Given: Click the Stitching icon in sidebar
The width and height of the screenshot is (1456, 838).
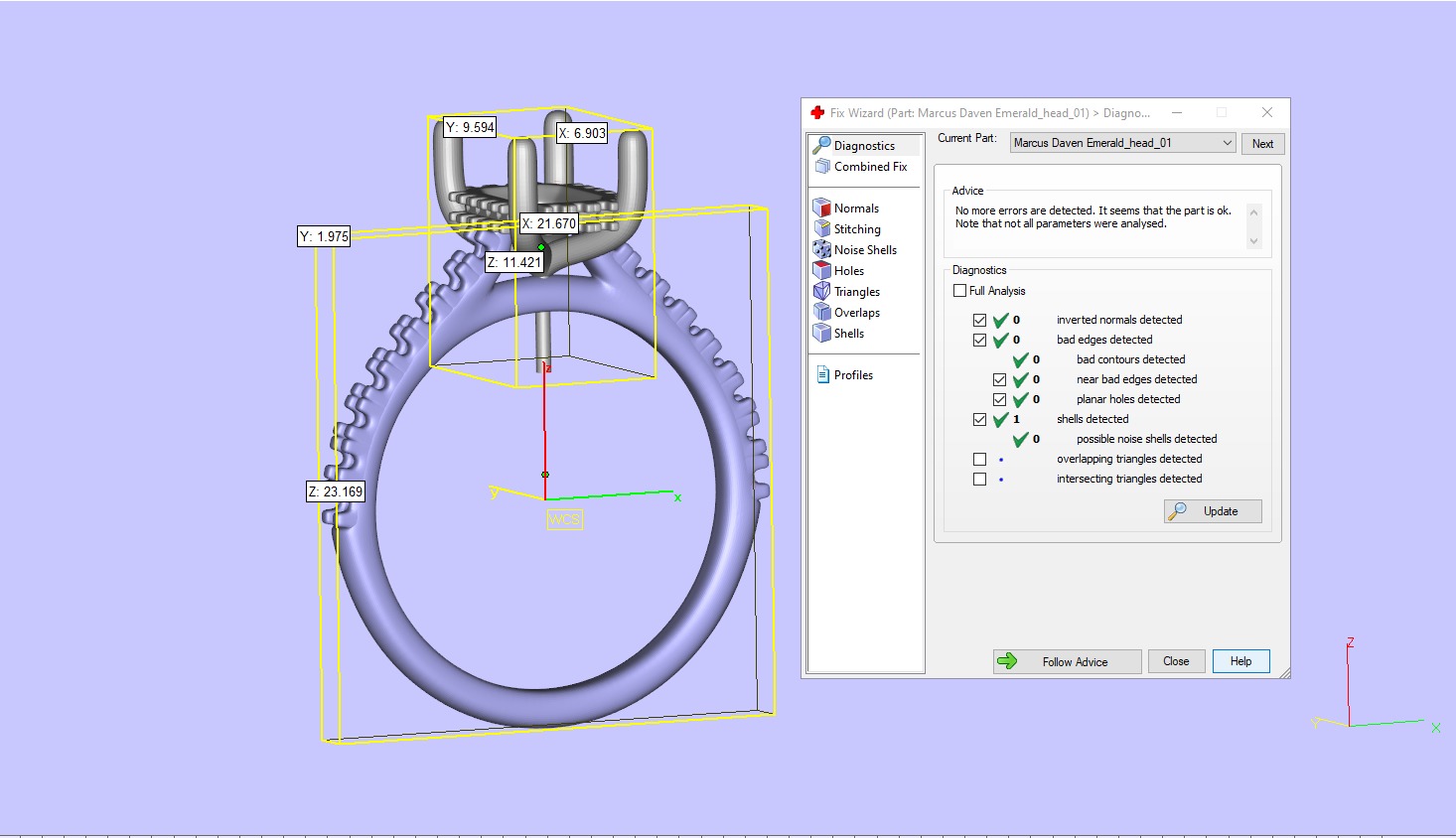Looking at the screenshot, I should pyautogui.click(x=821, y=228).
